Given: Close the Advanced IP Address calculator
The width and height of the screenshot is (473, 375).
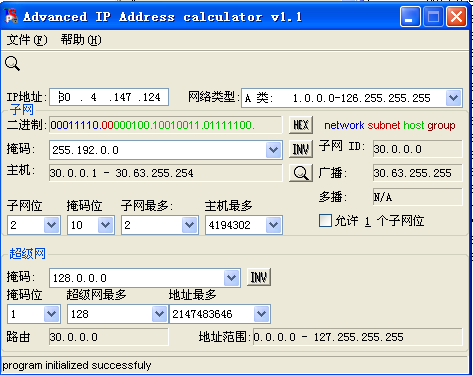Looking at the screenshot, I should point(456,16).
